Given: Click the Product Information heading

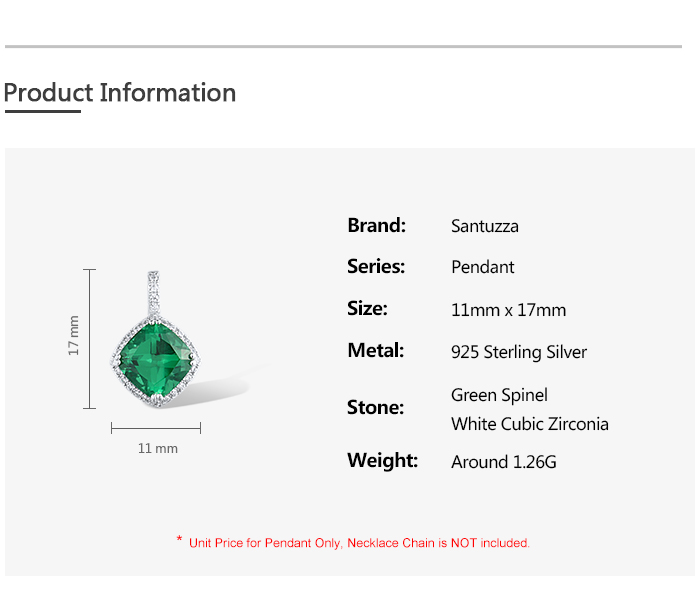Looking at the screenshot, I should (x=120, y=93).
